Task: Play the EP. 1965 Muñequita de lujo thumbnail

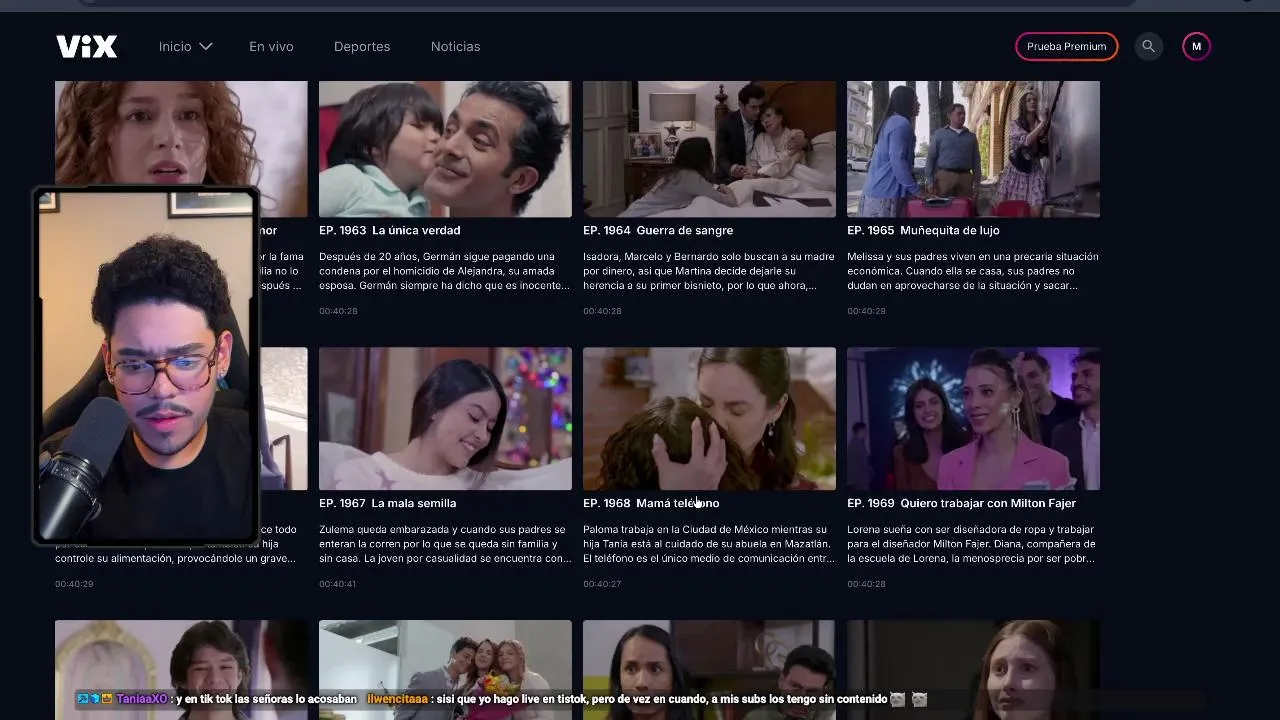Action: [x=973, y=149]
